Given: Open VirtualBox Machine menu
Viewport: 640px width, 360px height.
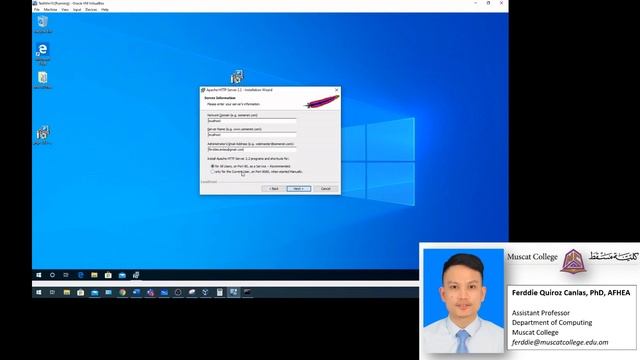Looking at the screenshot, I should coord(51,9).
